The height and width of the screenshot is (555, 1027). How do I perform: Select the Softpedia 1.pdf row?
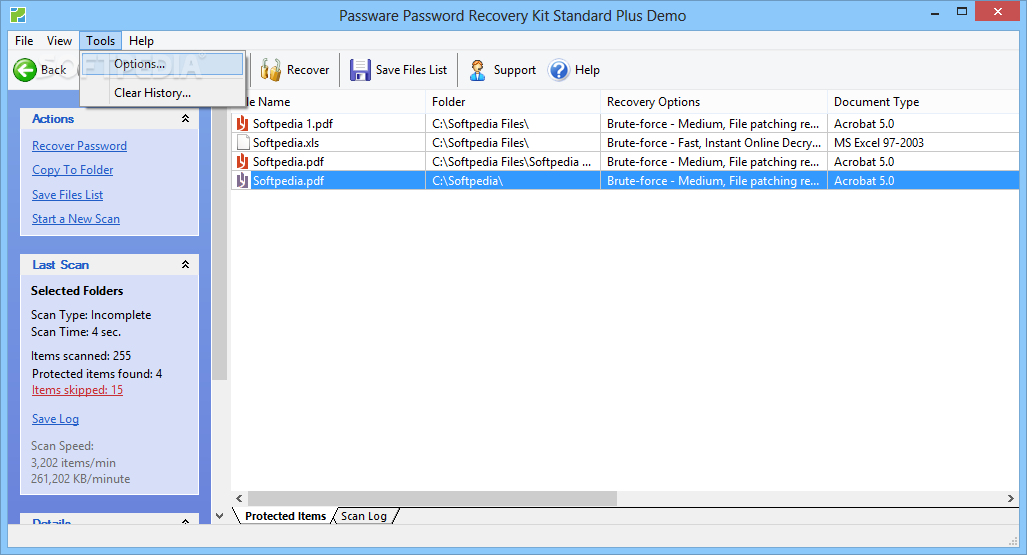click(x=626, y=123)
